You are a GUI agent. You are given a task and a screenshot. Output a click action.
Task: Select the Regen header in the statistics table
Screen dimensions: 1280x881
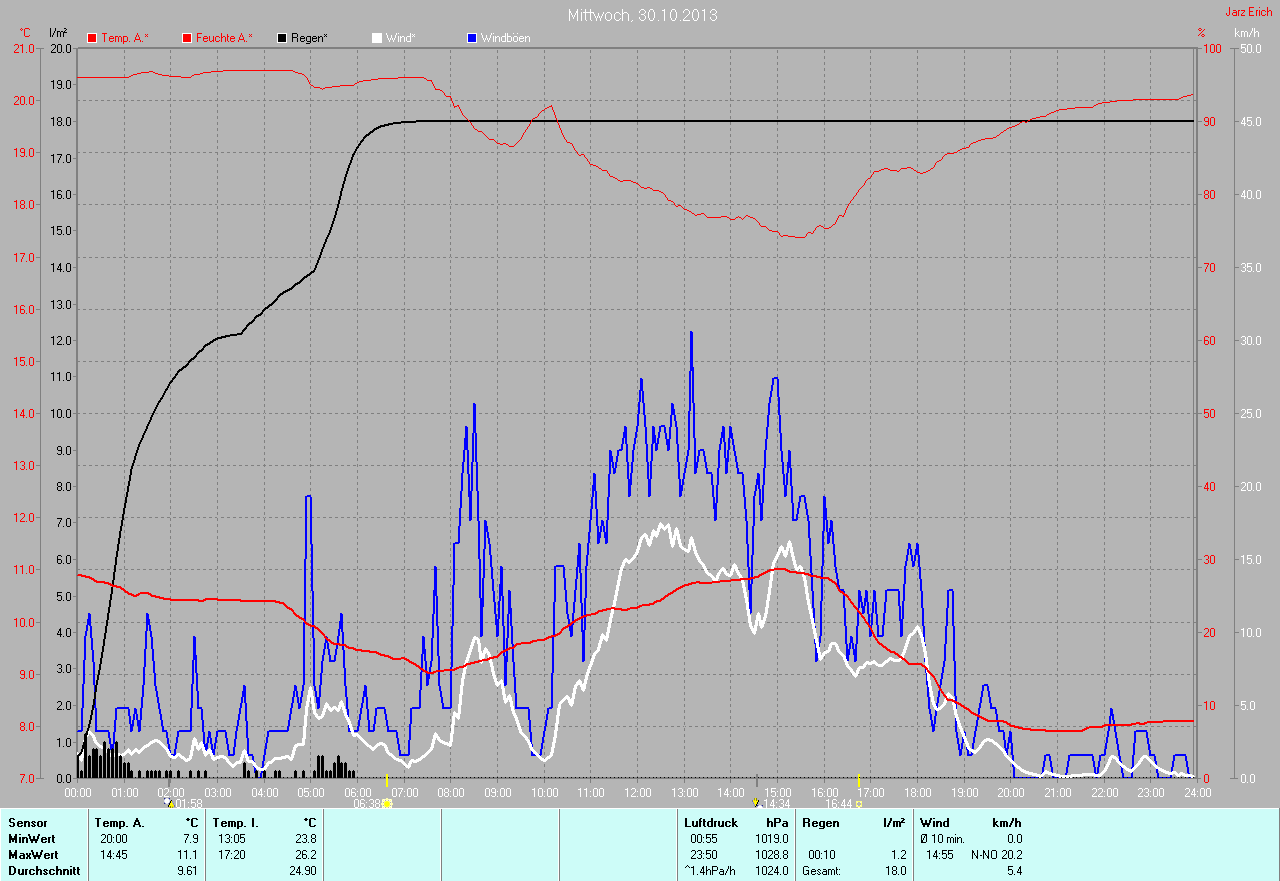tap(819, 823)
